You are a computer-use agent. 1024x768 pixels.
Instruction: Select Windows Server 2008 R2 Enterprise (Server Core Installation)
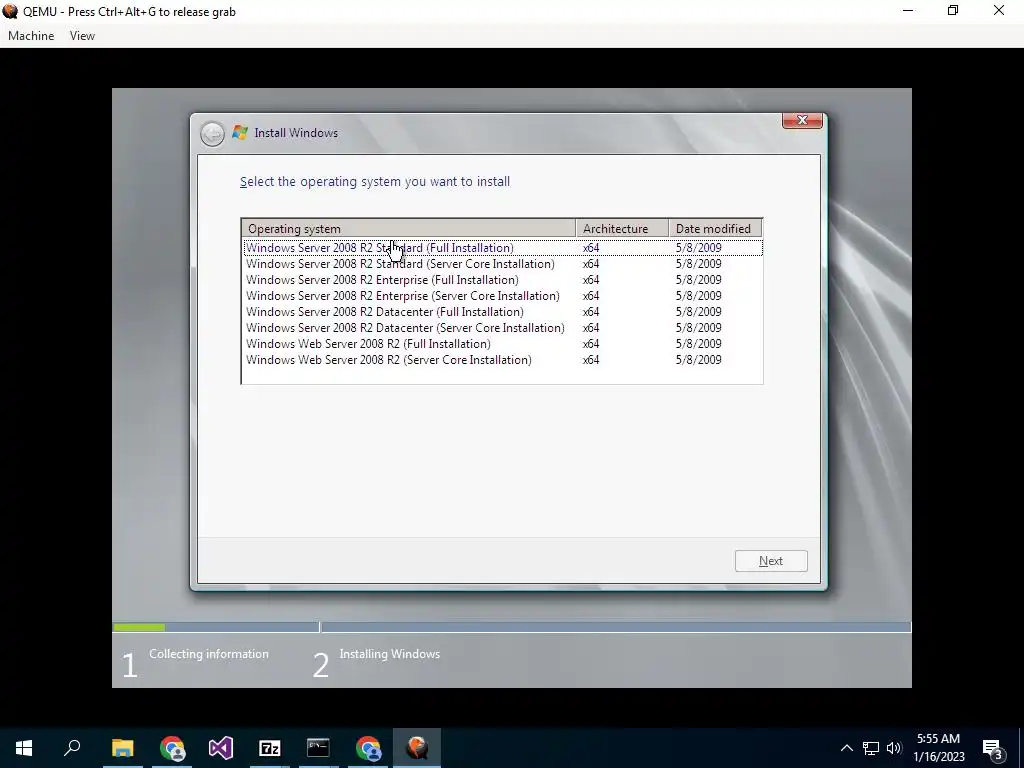[503, 296]
